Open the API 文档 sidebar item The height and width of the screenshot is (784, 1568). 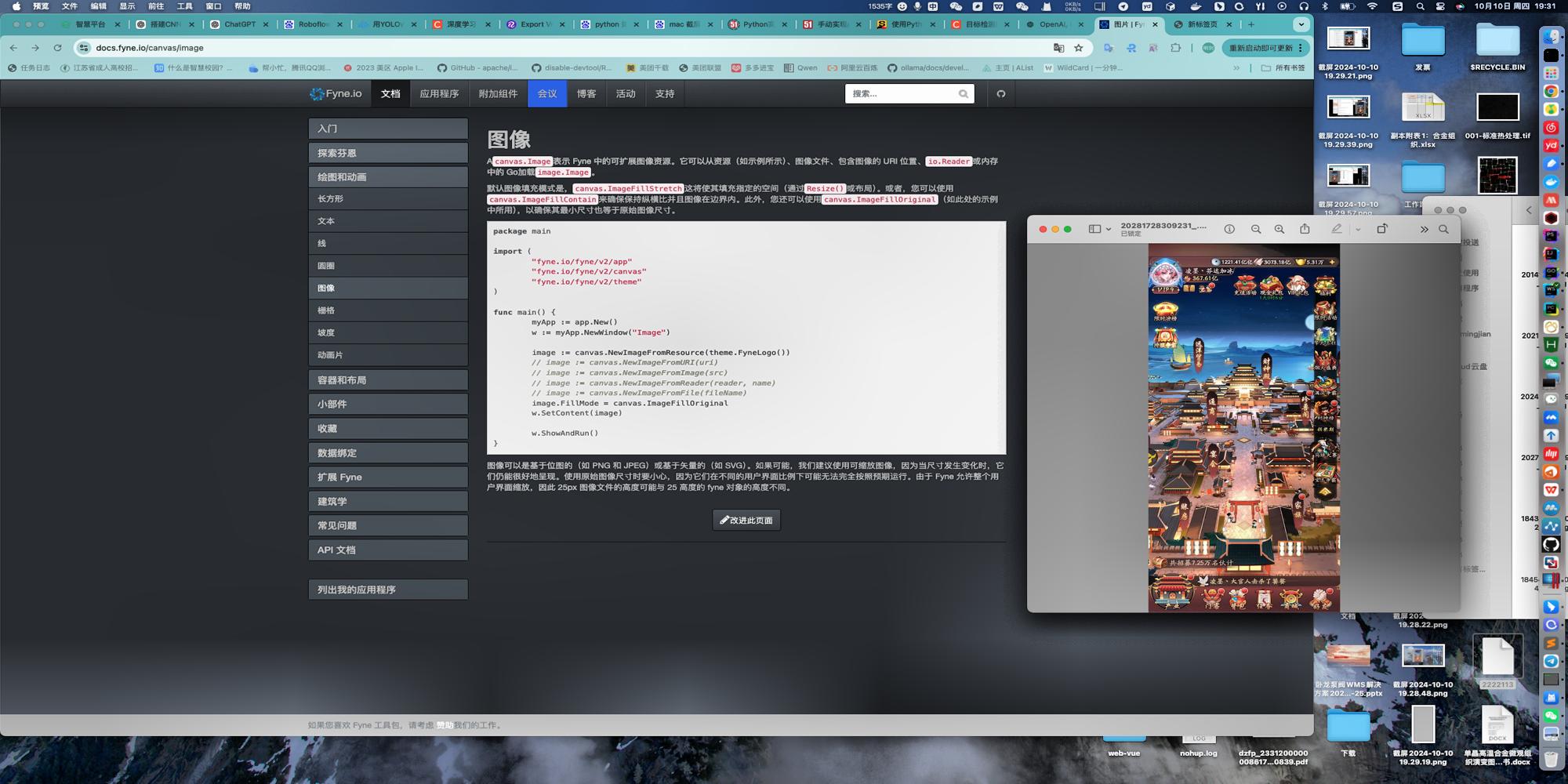[388, 550]
